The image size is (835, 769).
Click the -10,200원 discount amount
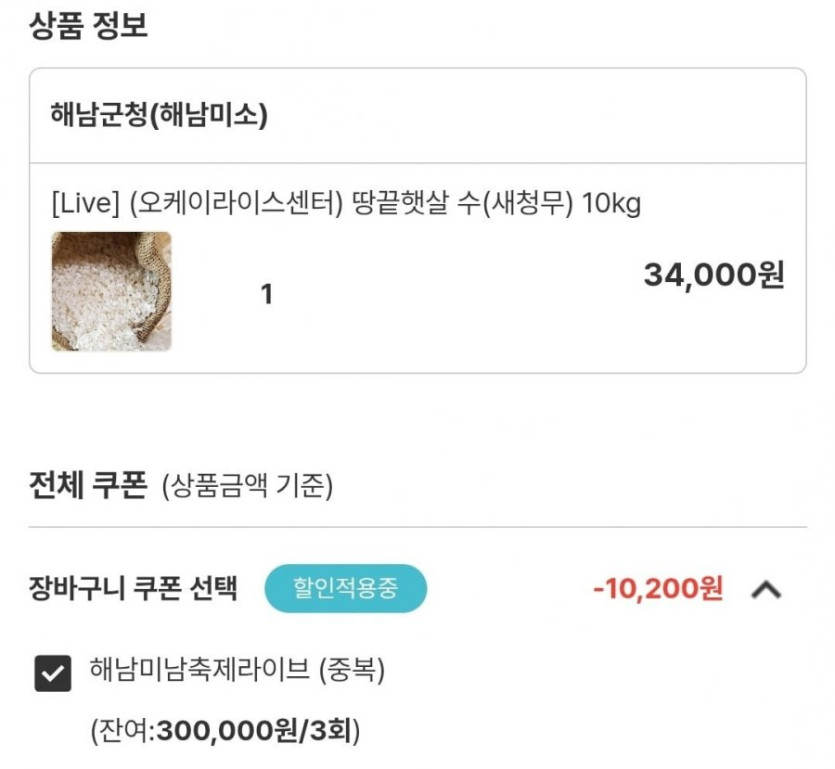click(657, 588)
